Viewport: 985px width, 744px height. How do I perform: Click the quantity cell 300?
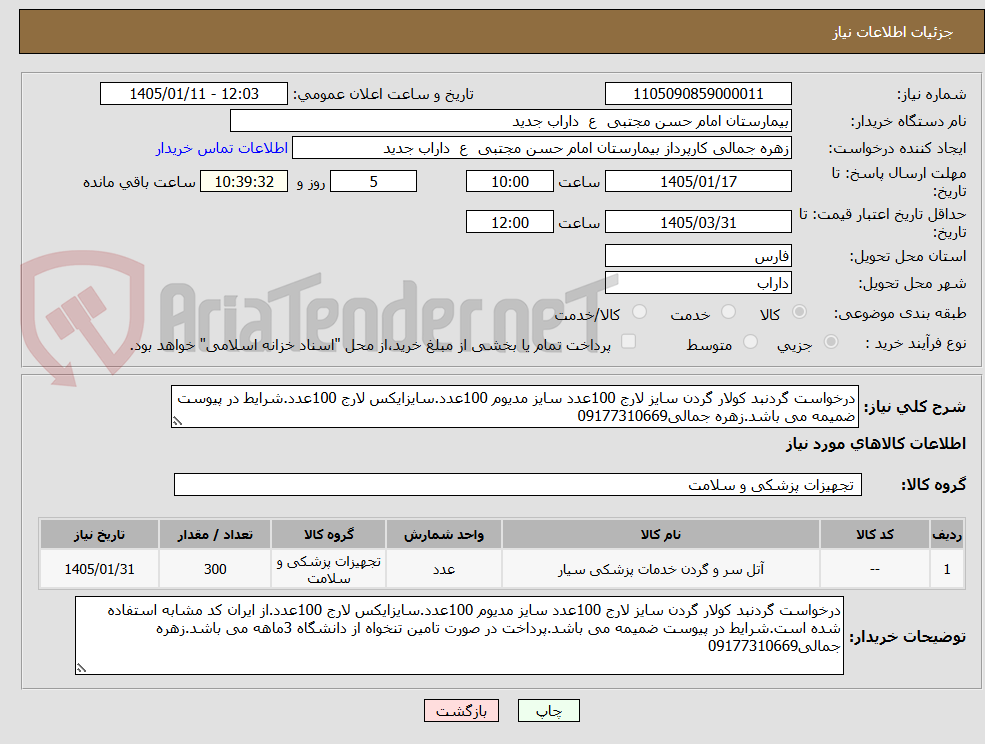click(215, 569)
